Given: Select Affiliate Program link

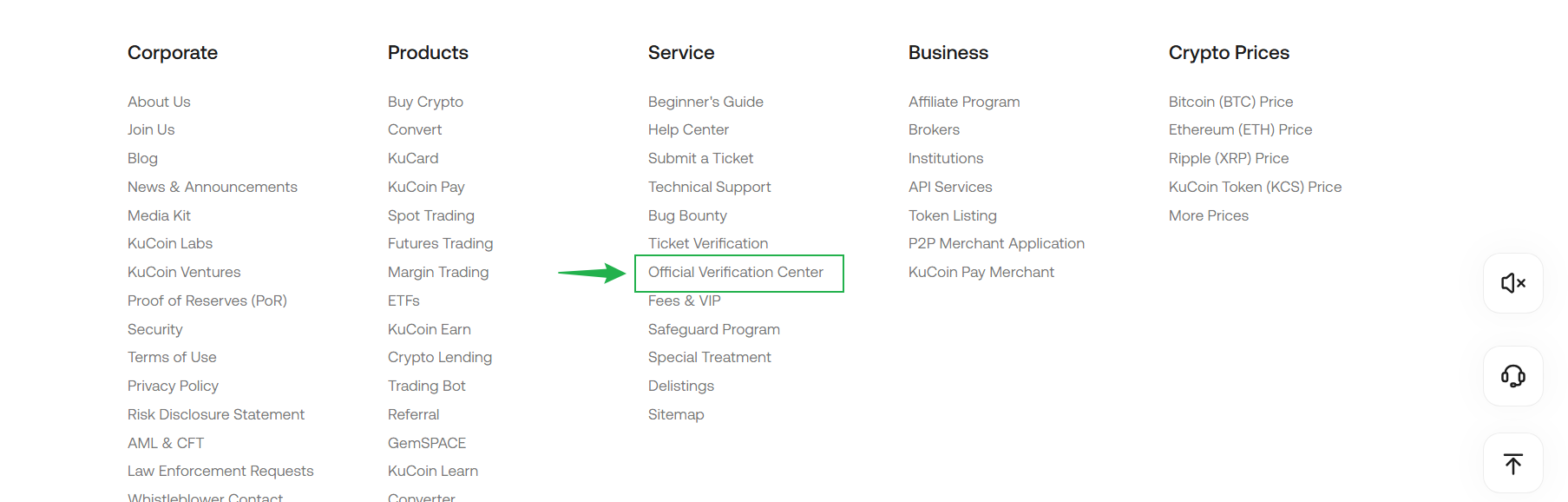Looking at the screenshot, I should 963,102.
